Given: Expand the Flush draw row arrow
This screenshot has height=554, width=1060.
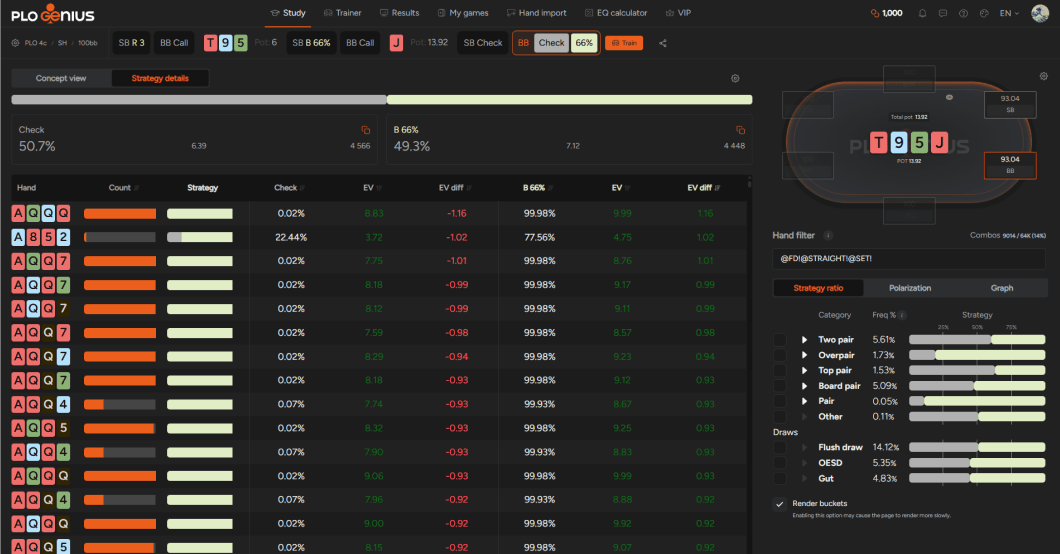Looking at the screenshot, I should coord(804,447).
